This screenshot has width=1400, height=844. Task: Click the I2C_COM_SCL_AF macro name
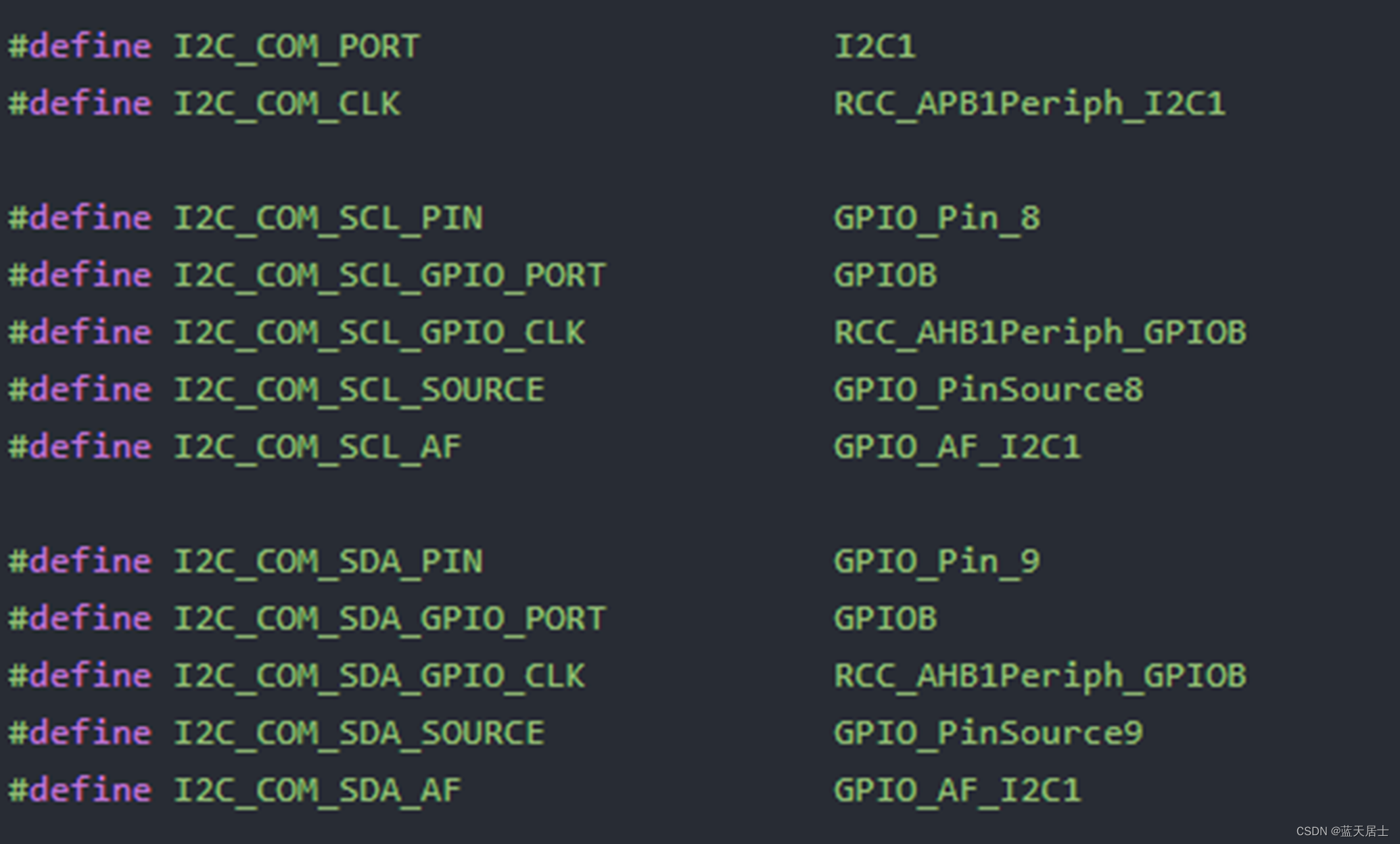(x=318, y=447)
